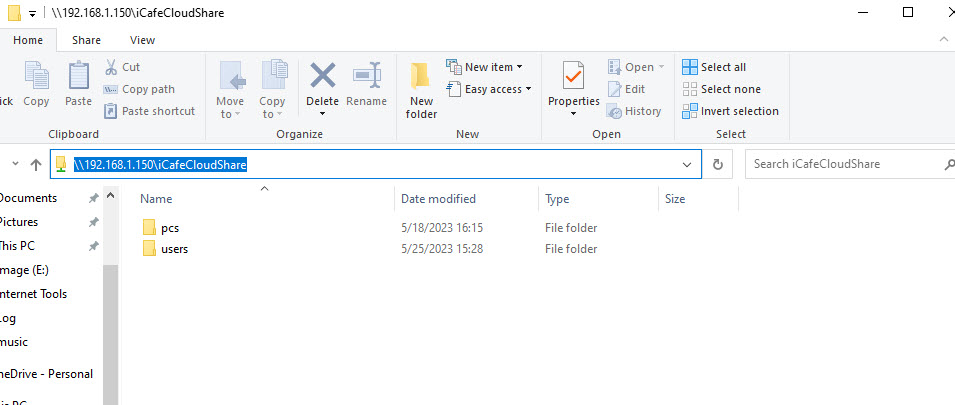
Task: Click Select all in the ribbon
Action: coord(714,67)
